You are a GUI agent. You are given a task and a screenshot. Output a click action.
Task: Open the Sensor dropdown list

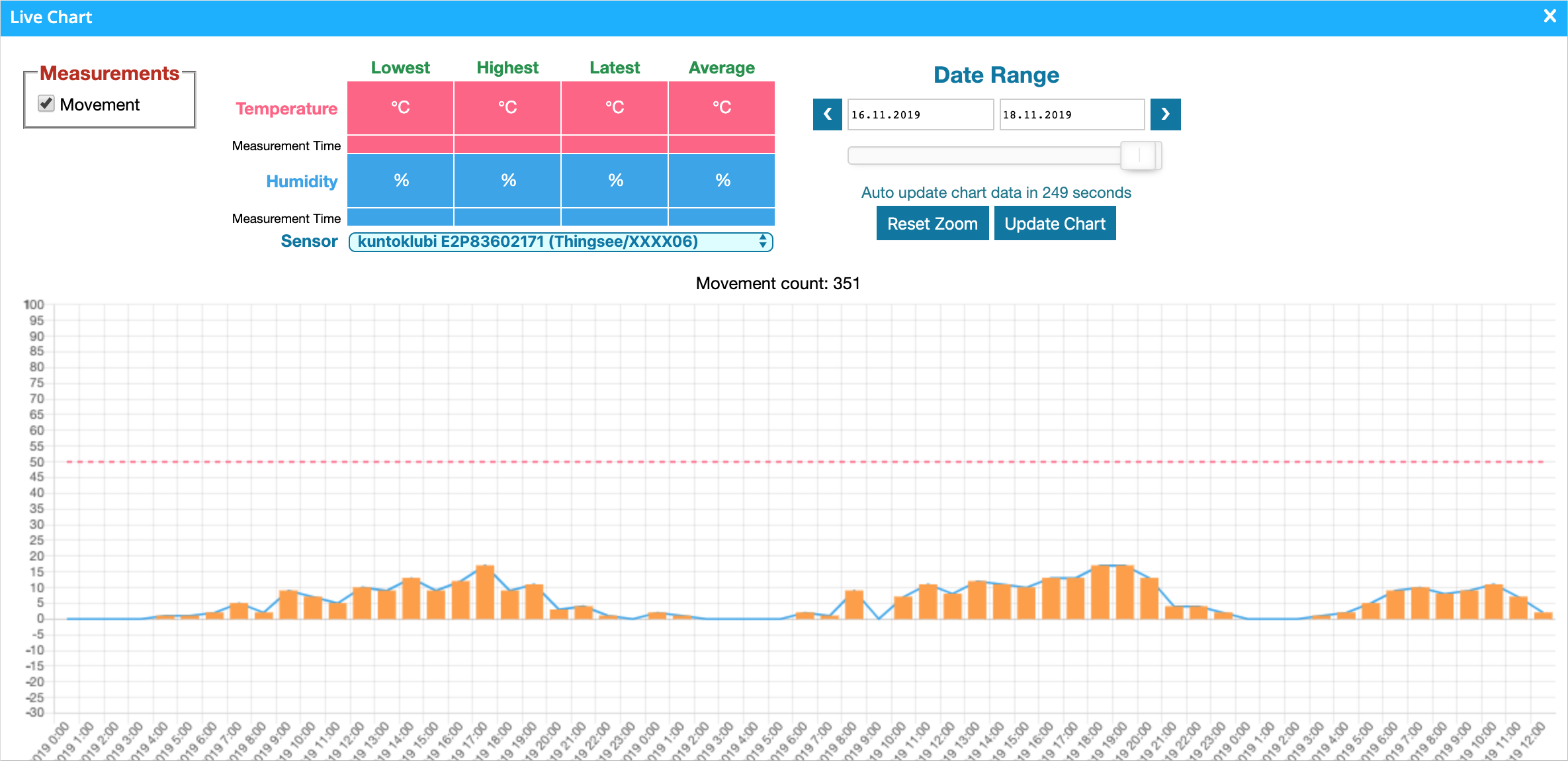tap(560, 242)
